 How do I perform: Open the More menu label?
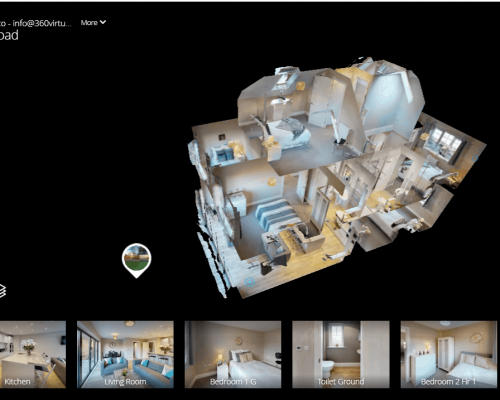[89, 23]
